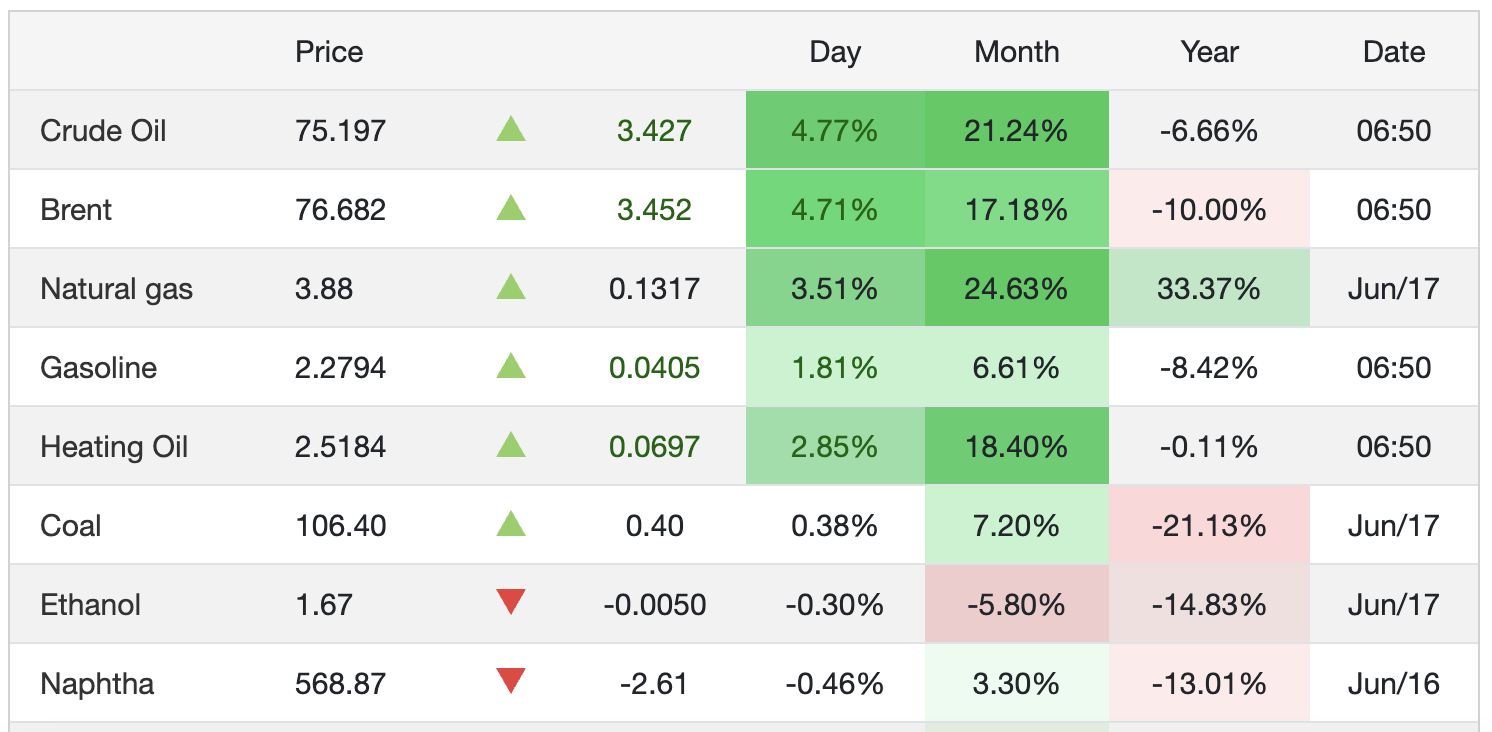This screenshot has width=1492, height=732.
Task: Select Gasoline price 2.2794
Action: pyautogui.click(x=340, y=368)
